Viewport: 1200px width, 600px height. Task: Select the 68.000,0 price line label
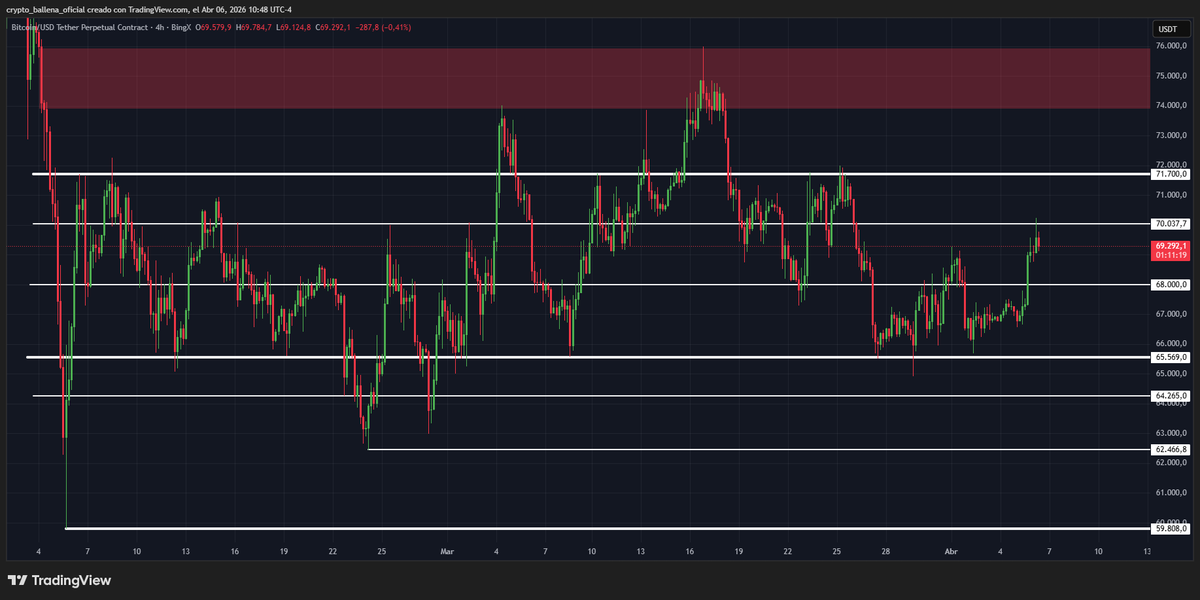click(1170, 285)
